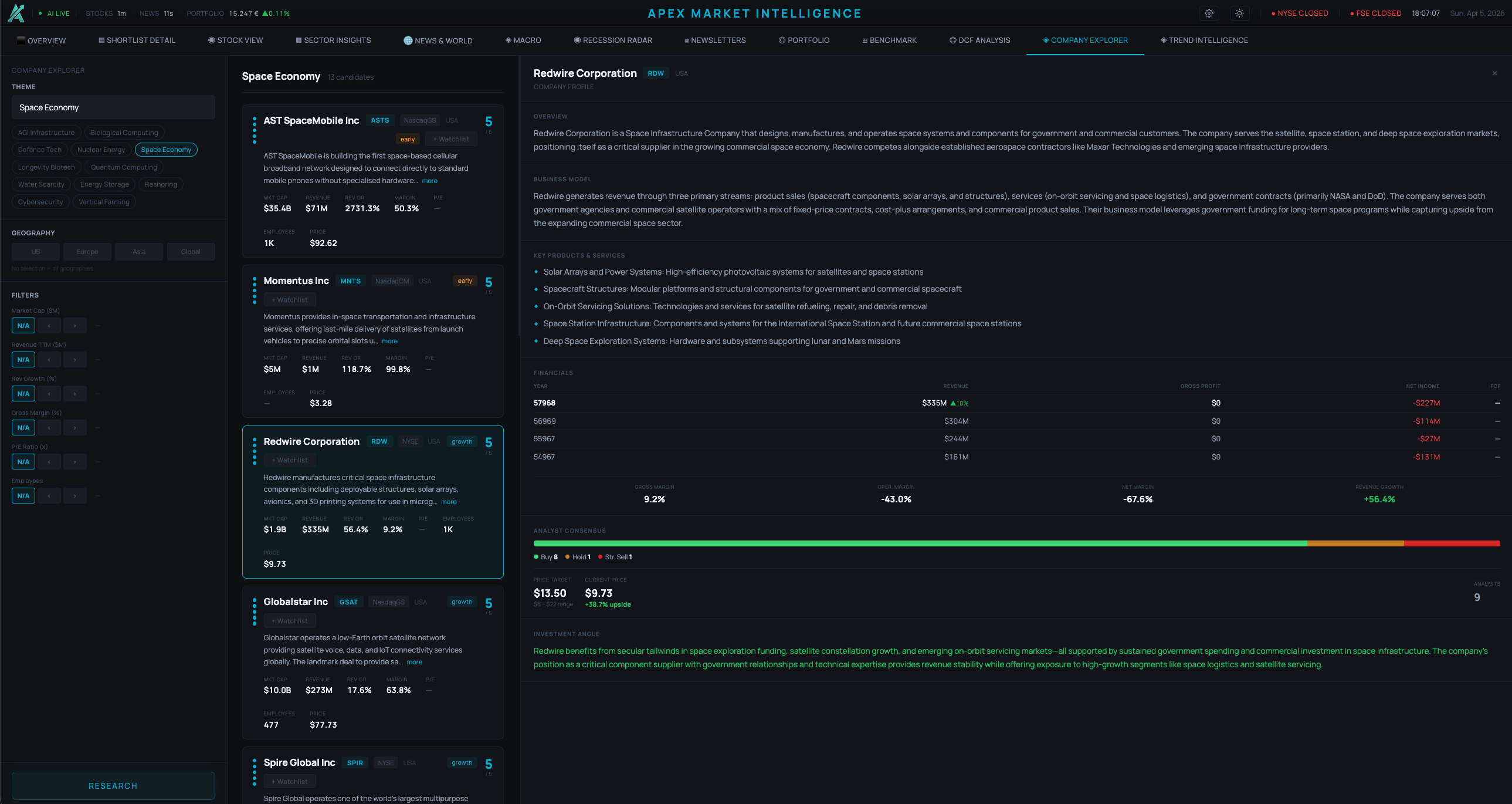The image size is (1512, 804).
Task: Click the Recession Radar target icon
Action: (x=577, y=40)
